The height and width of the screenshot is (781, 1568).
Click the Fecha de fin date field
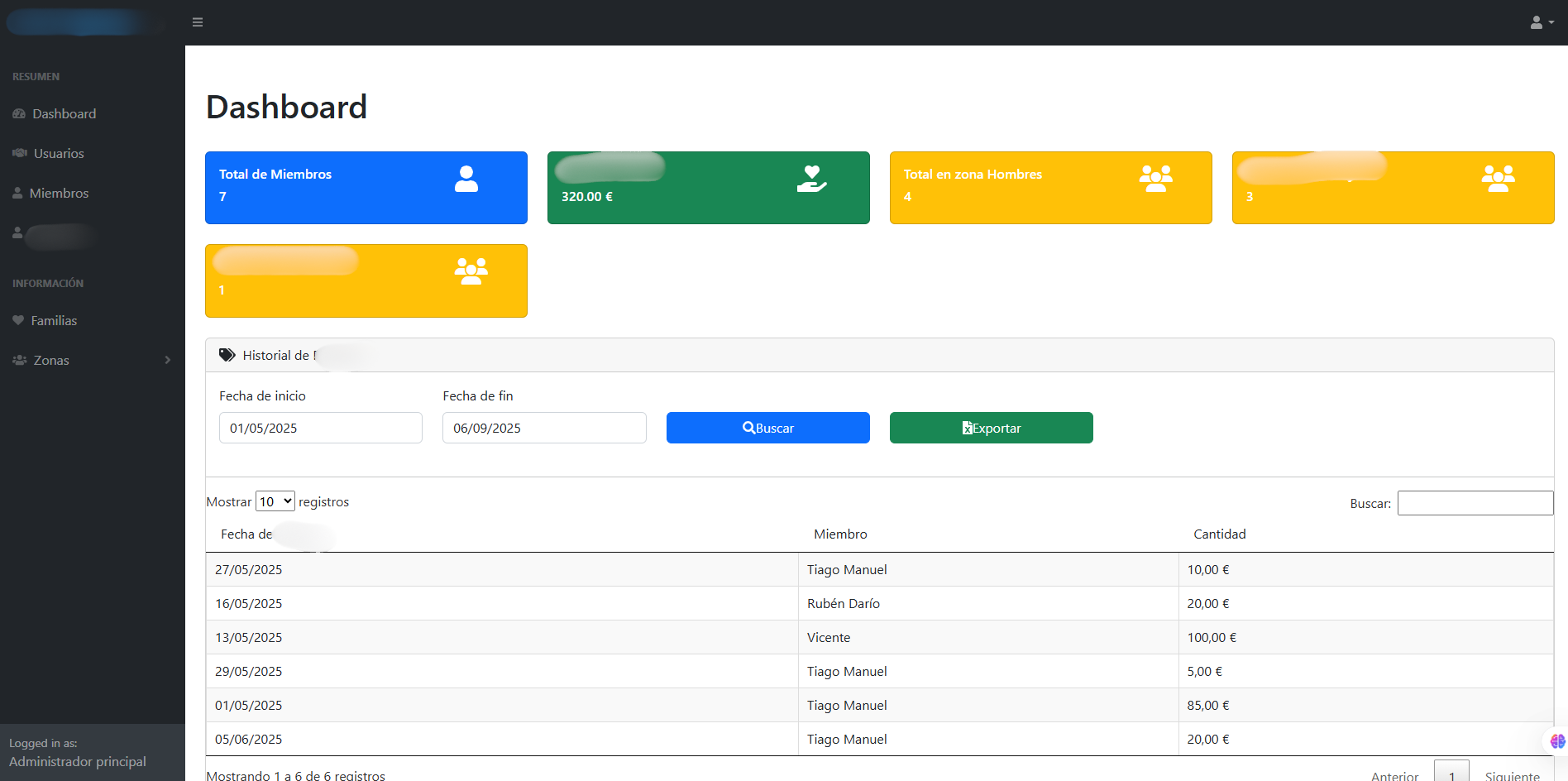pyautogui.click(x=544, y=428)
